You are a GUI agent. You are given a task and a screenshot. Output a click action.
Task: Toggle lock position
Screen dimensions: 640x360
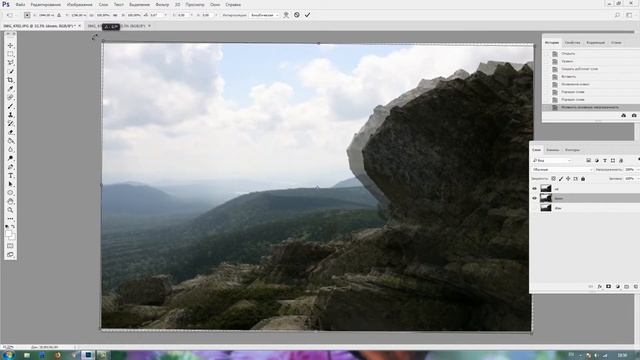[x=568, y=179]
